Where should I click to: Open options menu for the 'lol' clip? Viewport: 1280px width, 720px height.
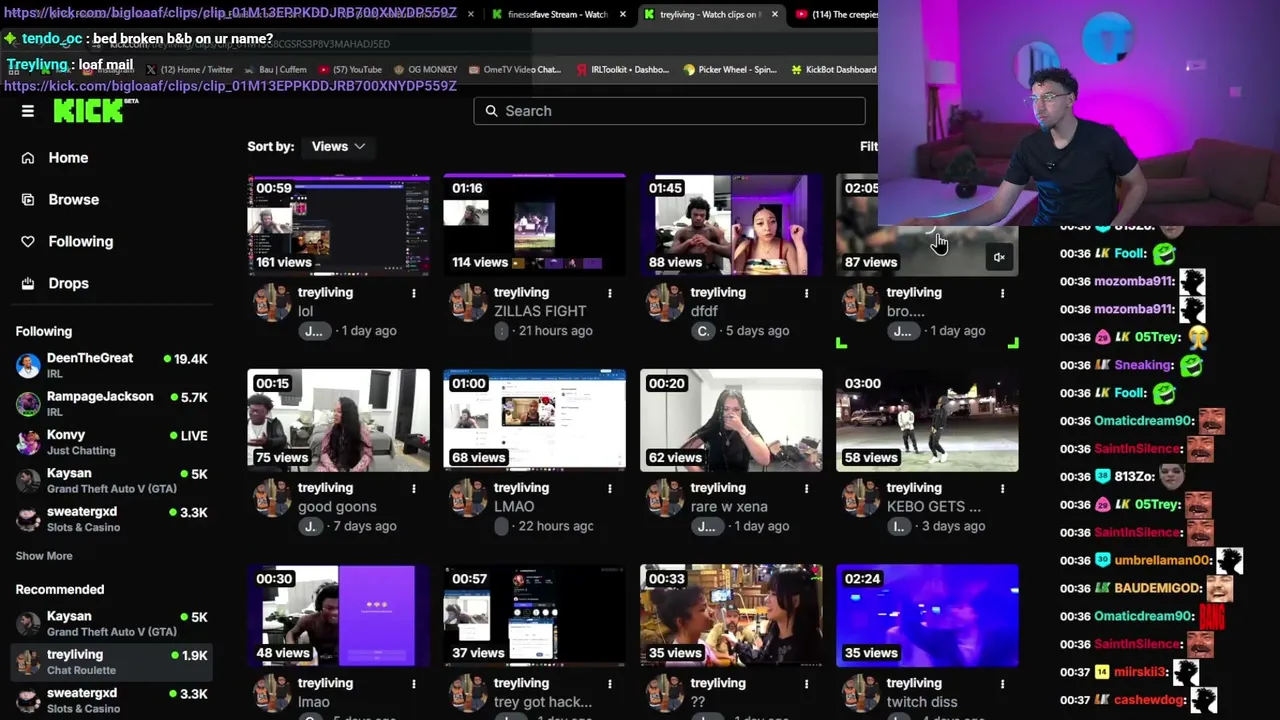[413, 293]
